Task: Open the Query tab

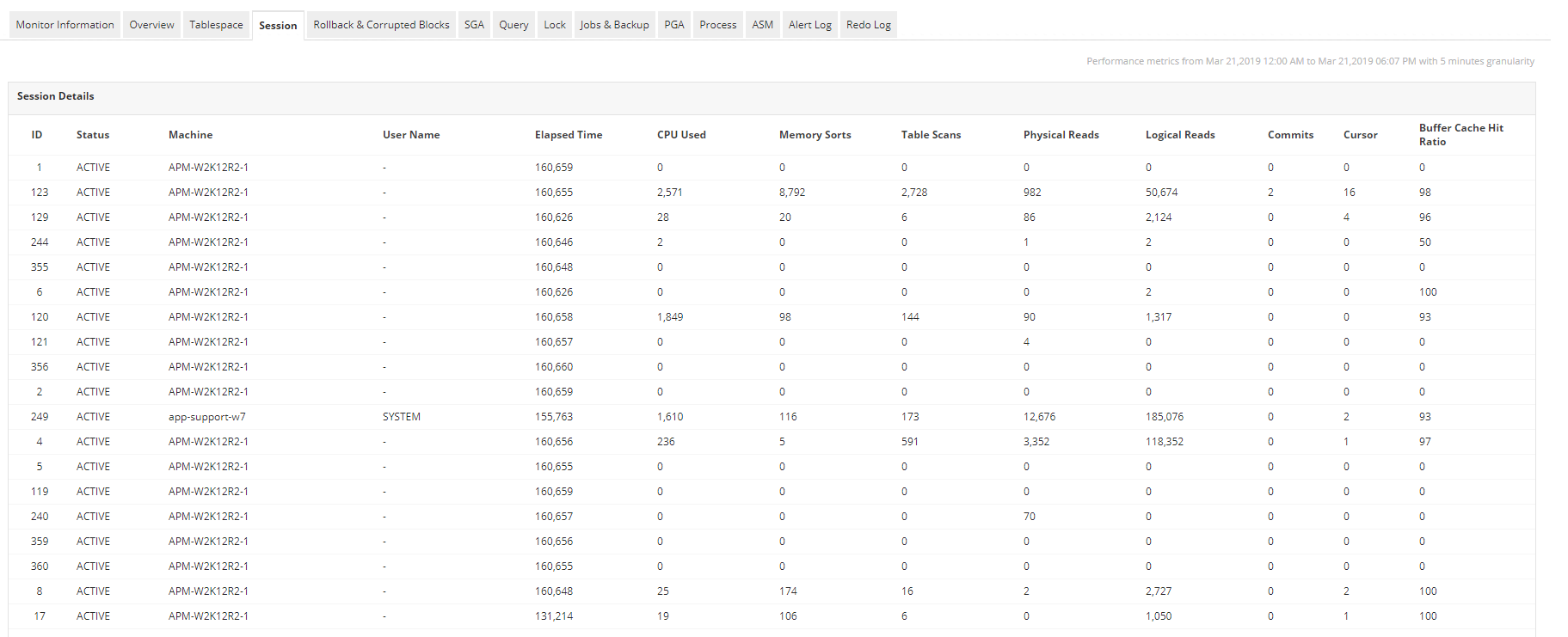Action: coord(513,25)
